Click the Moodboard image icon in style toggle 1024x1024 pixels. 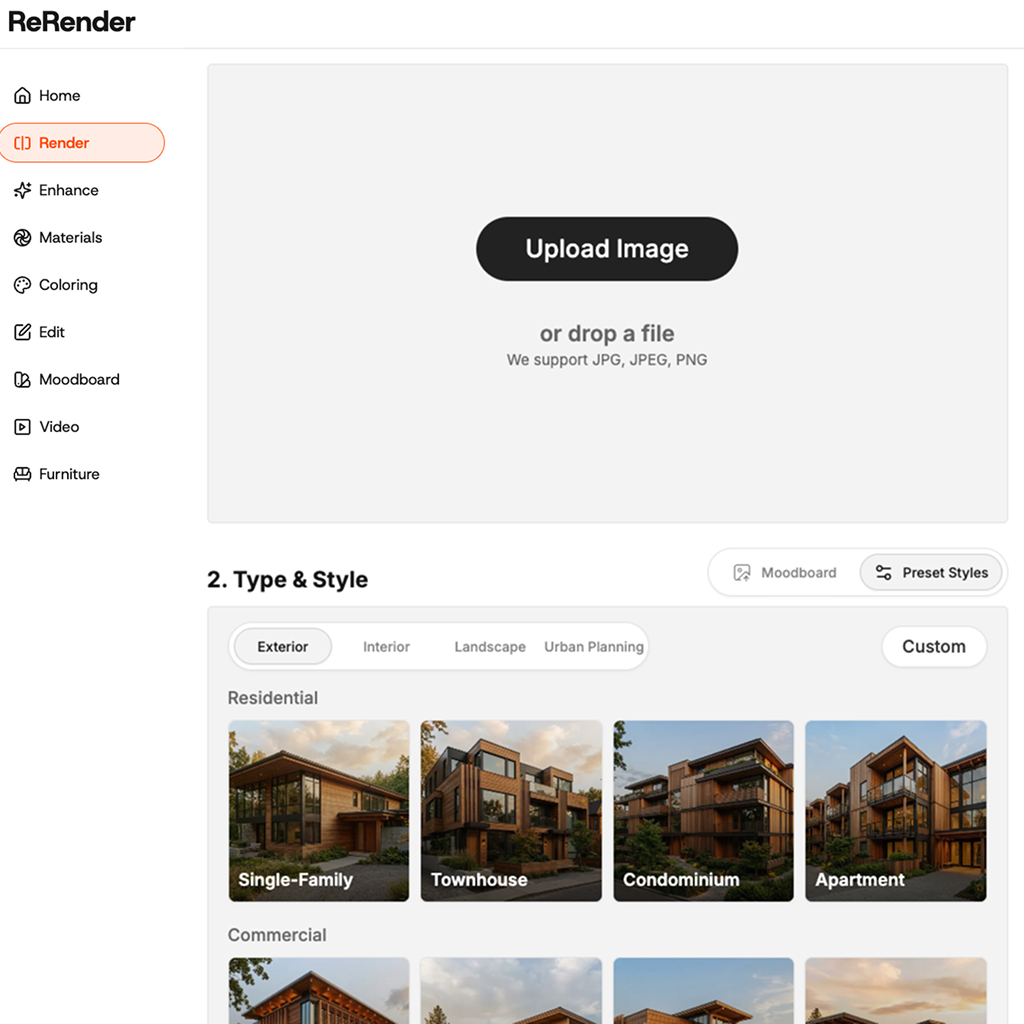coord(742,573)
